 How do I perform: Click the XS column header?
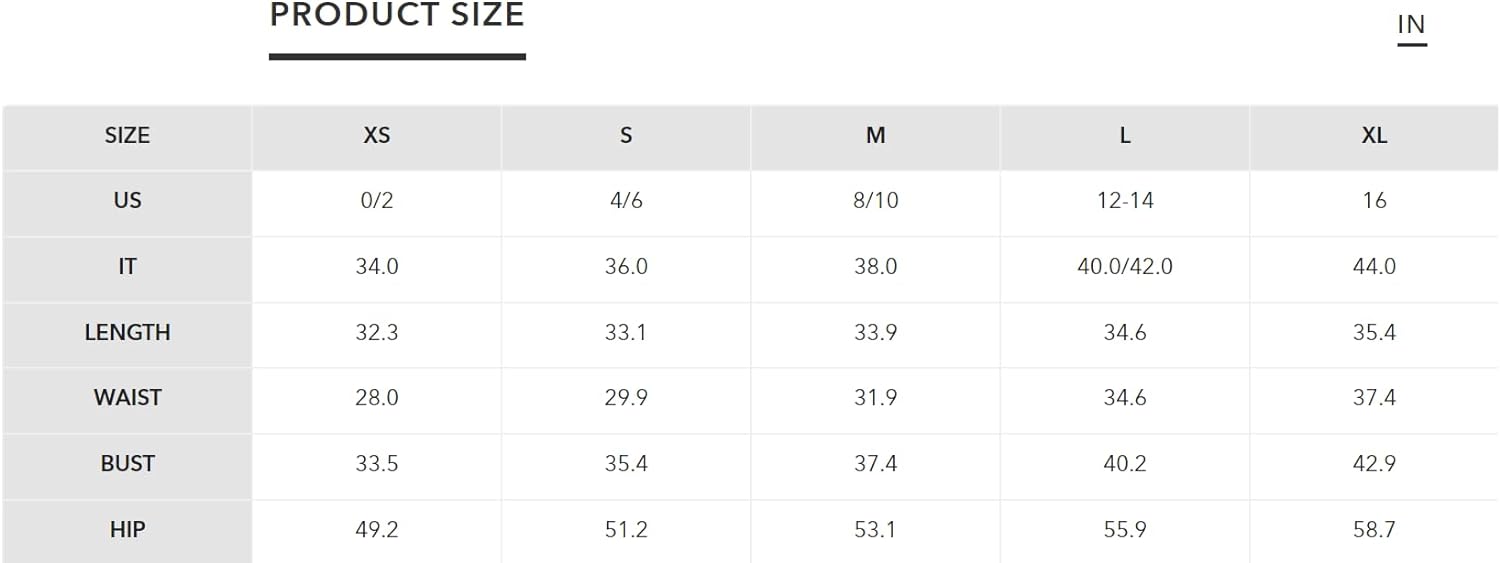377,136
